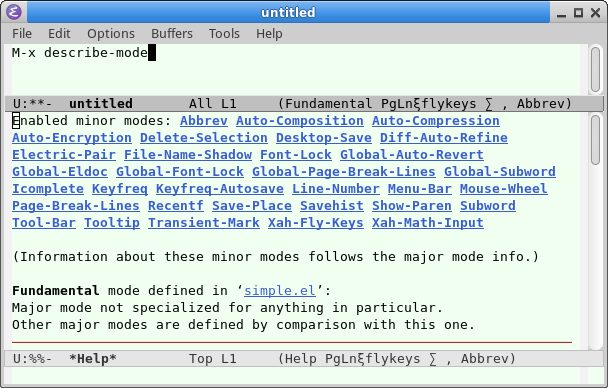
Task: Open the Xah-Fly-Keys link
Action: pyautogui.click(x=316, y=223)
